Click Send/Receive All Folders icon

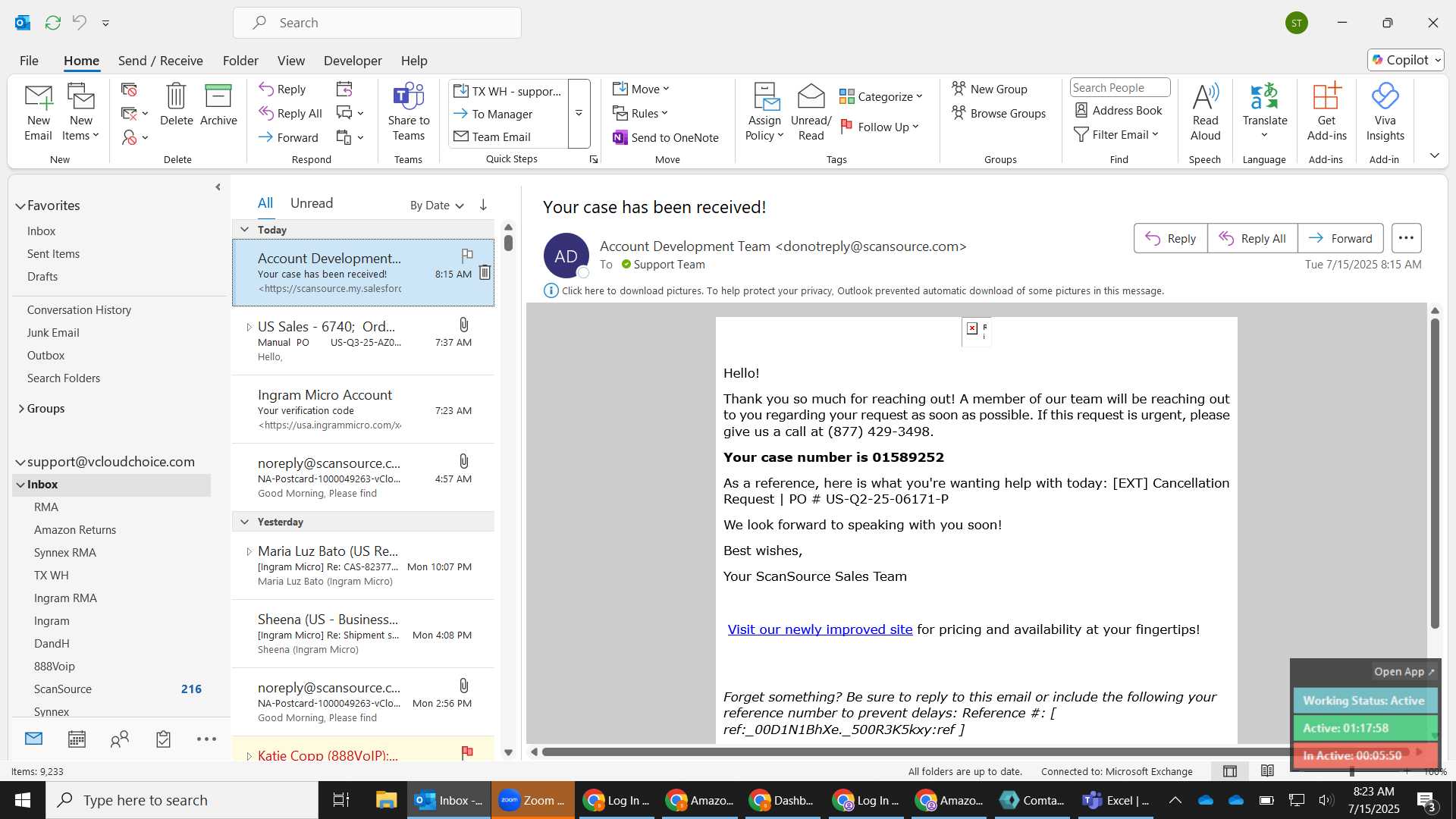click(x=52, y=23)
